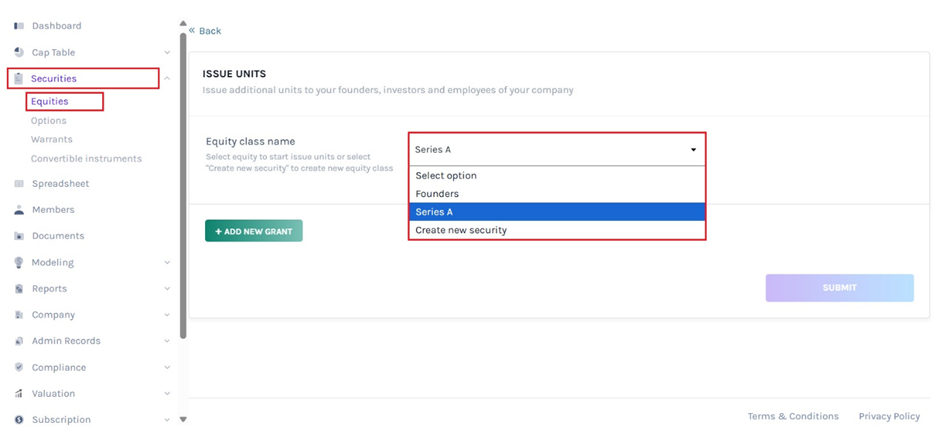Click the Dashboard icon in sidebar

point(19,26)
